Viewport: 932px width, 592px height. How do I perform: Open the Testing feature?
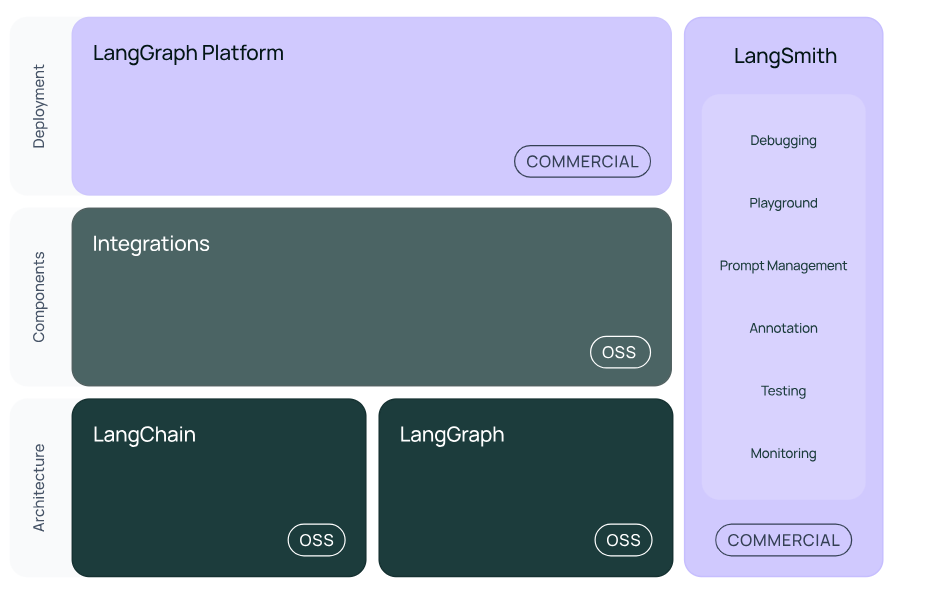click(783, 390)
